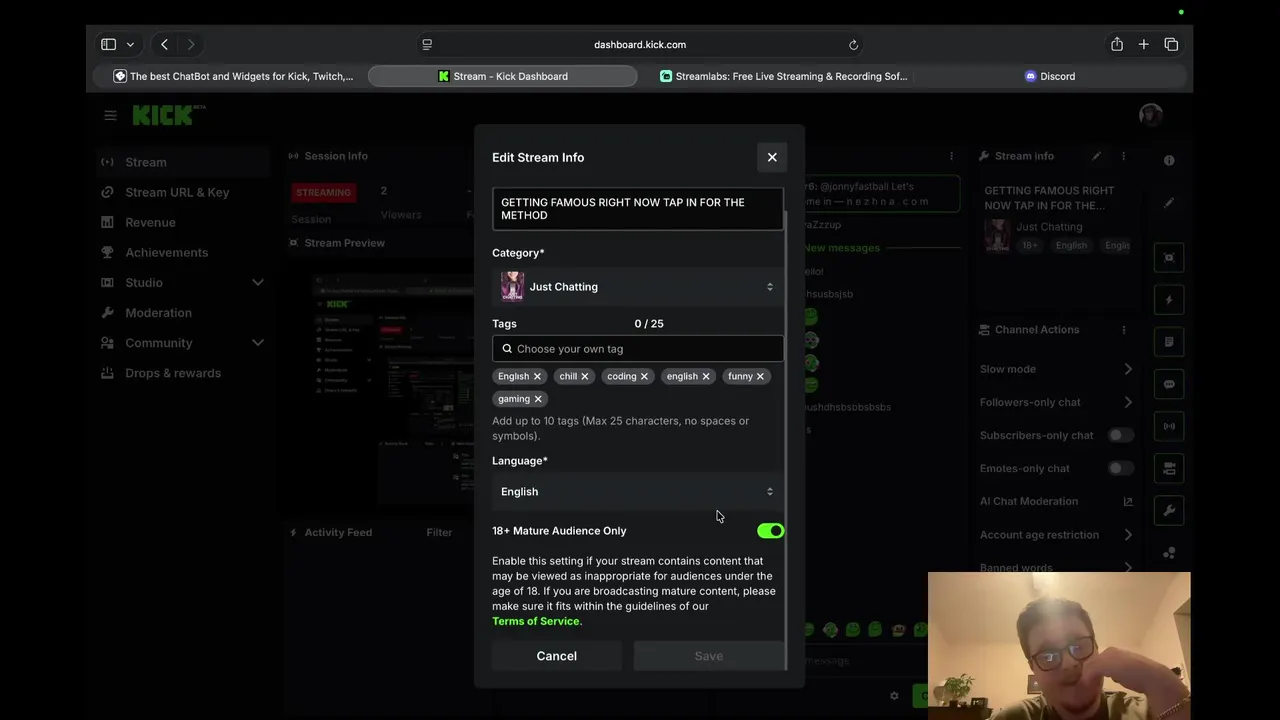Click the Cancel button
This screenshot has width=1280, height=720.
click(557, 656)
